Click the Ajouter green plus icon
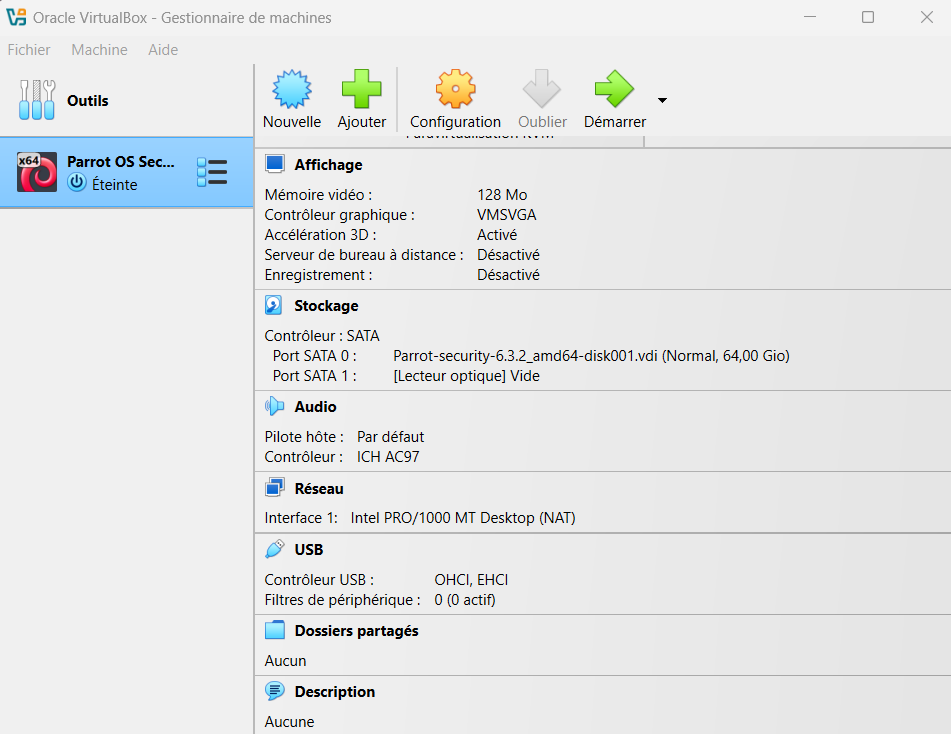Image resolution: width=951 pixels, height=734 pixels. click(x=361, y=89)
